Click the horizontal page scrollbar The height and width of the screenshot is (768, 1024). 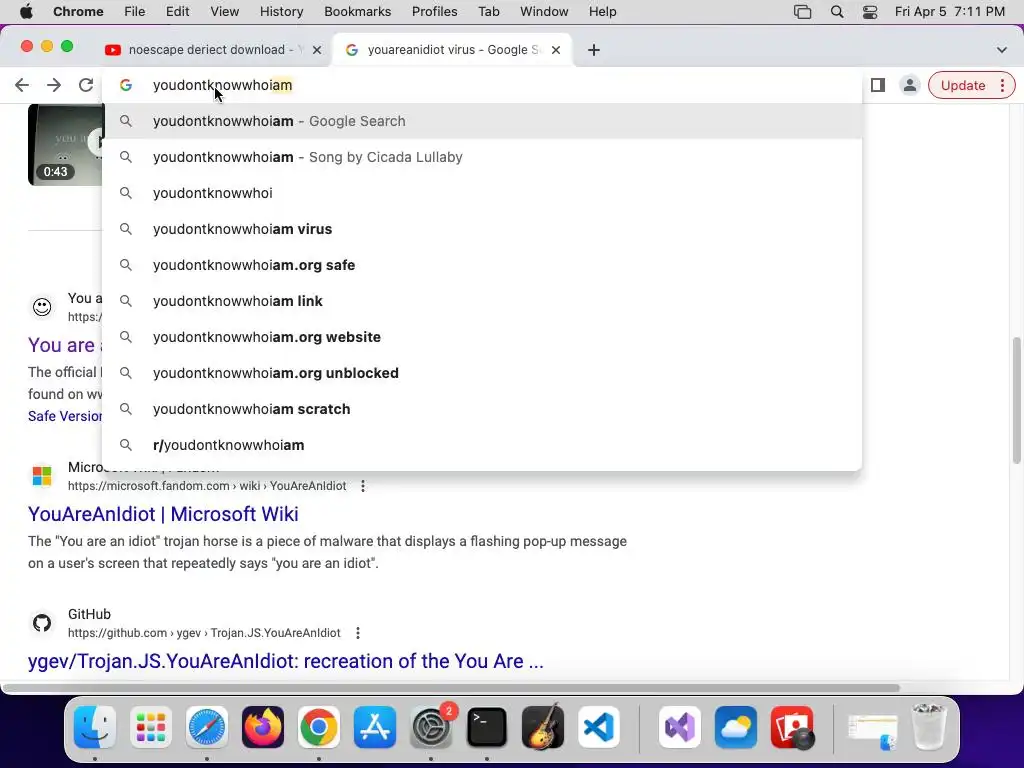pyautogui.click(x=451, y=688)
